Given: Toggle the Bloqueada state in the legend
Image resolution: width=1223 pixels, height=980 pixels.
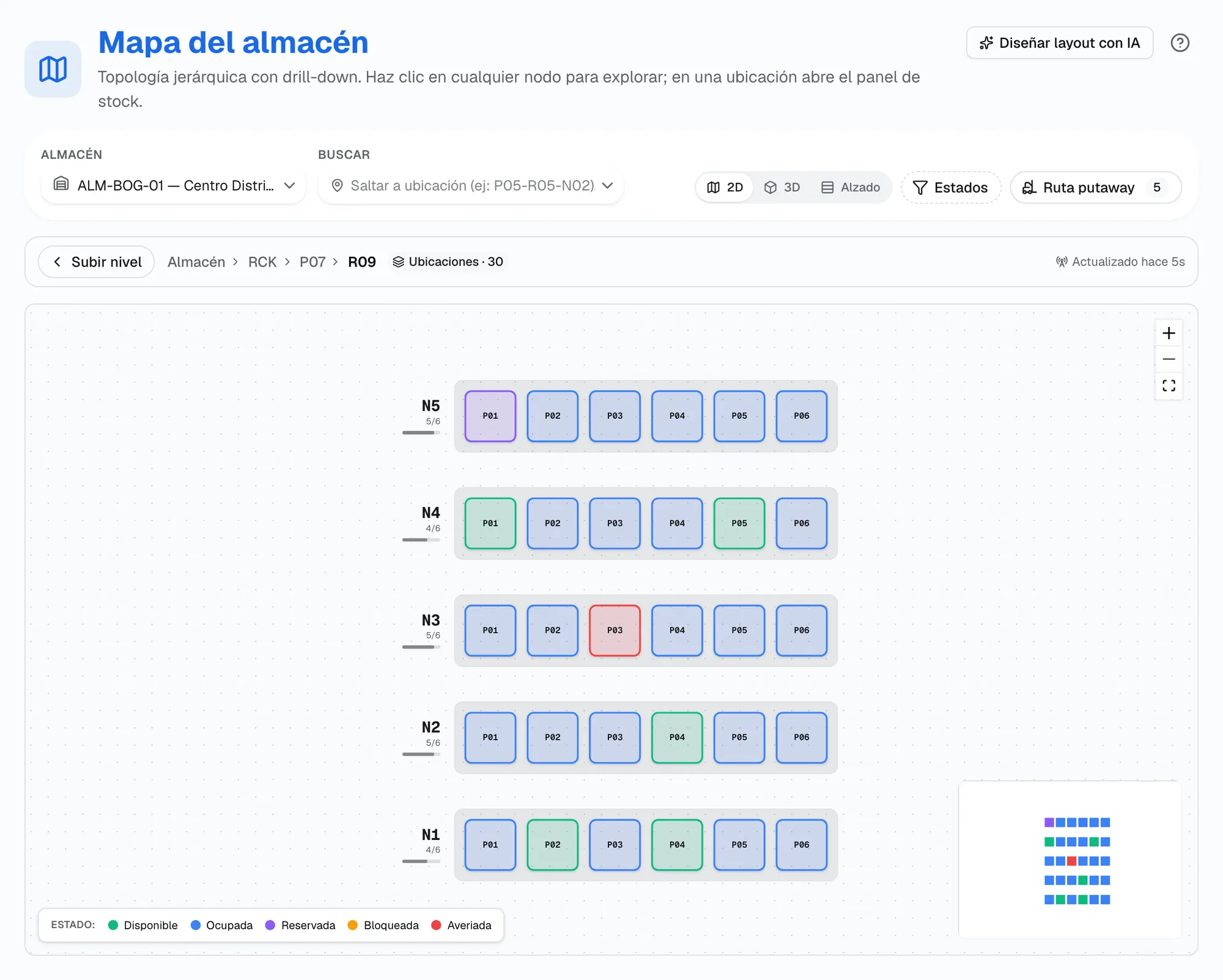Looking at the screenshot, I should point(383,925).
